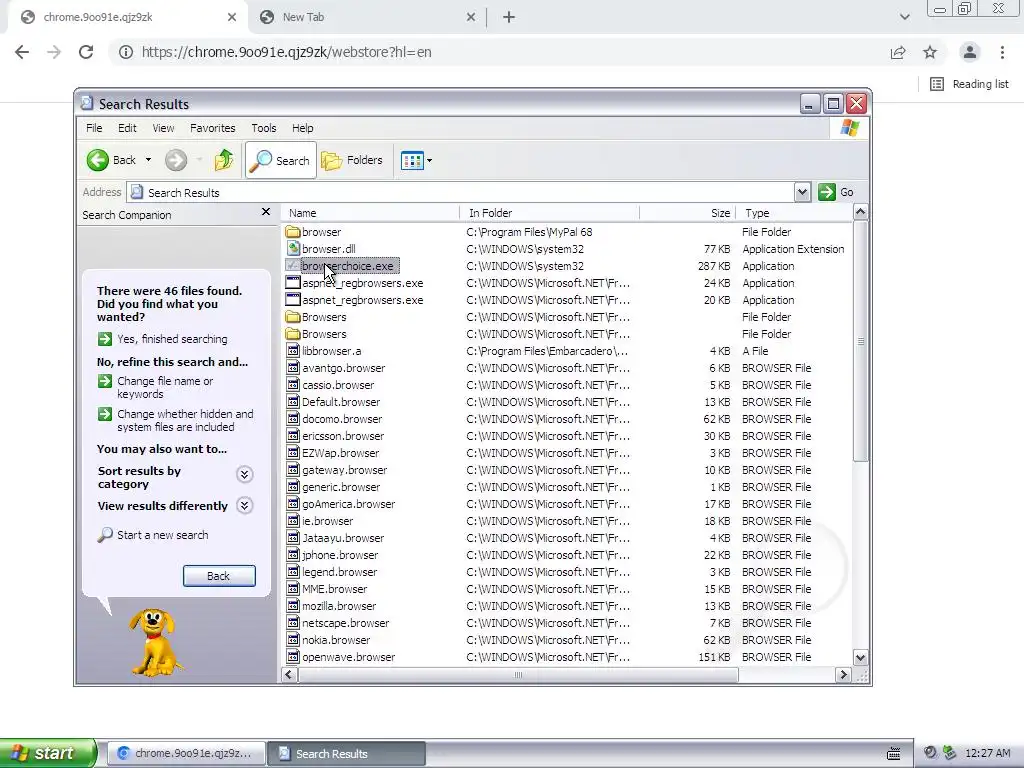
Task: Sort results by In Folder column header
Action: [549, 213]
